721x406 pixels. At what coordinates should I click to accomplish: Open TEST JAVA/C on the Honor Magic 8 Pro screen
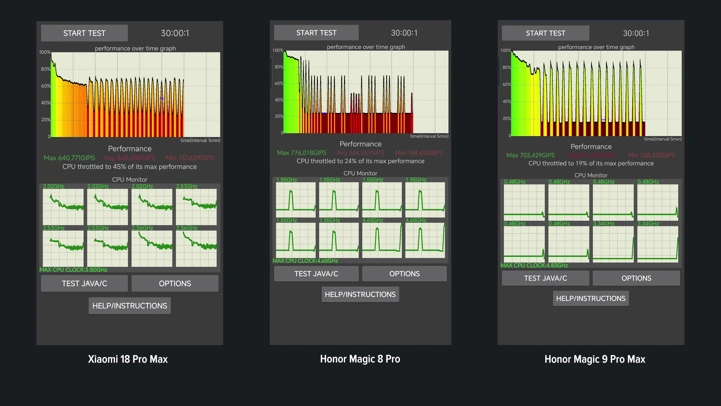(316, 274)
